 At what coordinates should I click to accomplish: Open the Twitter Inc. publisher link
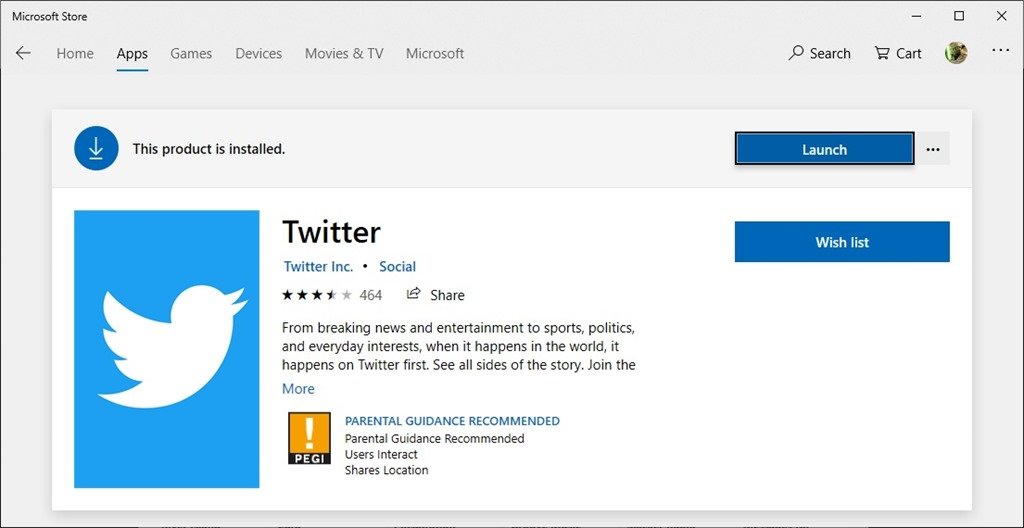coord(318,267)
